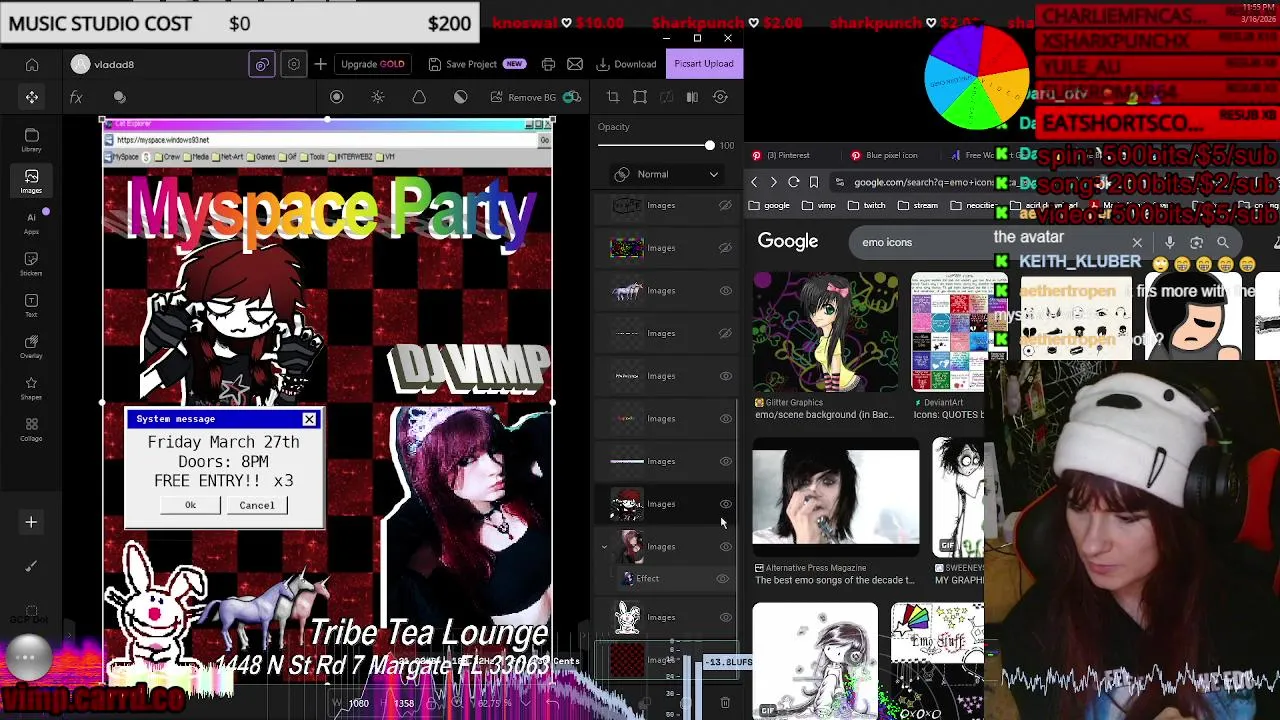The image size is (1280, 720).
Task: Delete layer with trash icon
Action: pos(725,703)
